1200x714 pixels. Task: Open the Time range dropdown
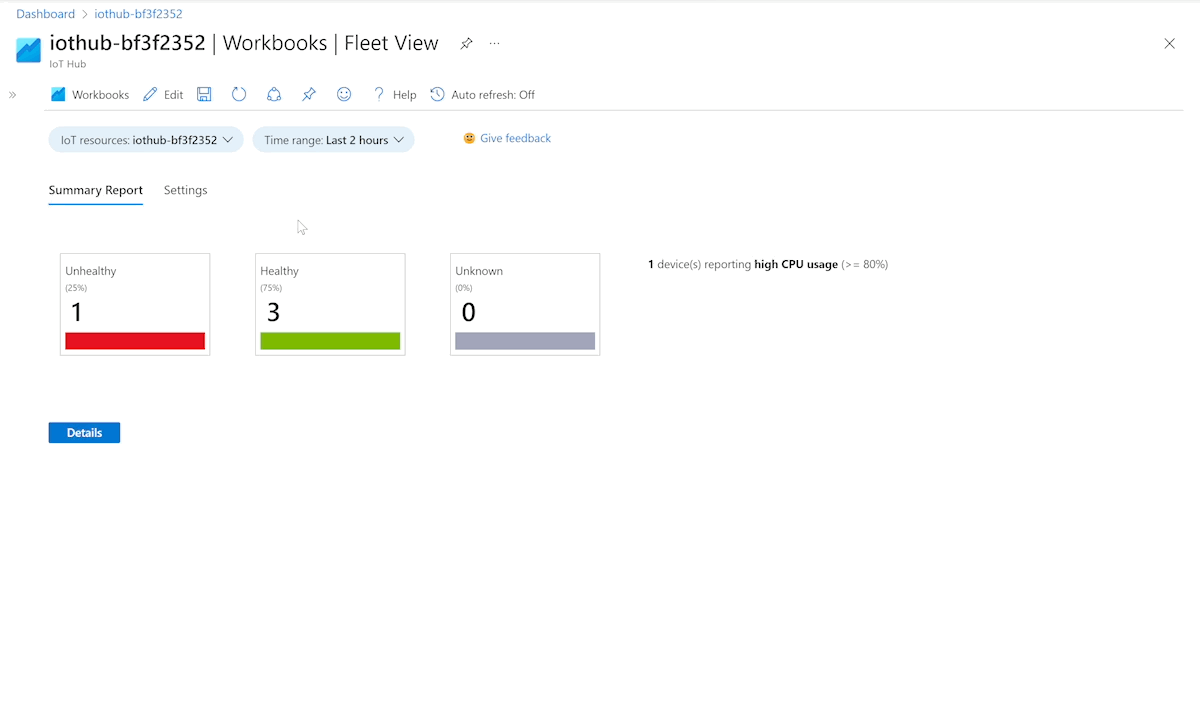pos(333,140)
